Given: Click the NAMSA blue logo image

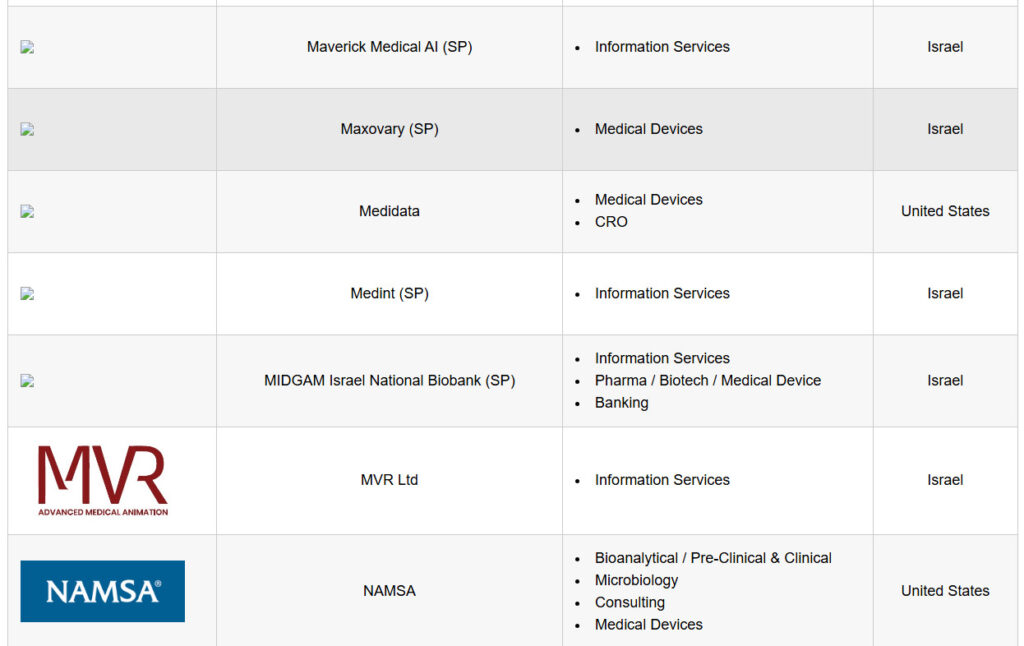Looking at the screenshot, I should (103, 591).
